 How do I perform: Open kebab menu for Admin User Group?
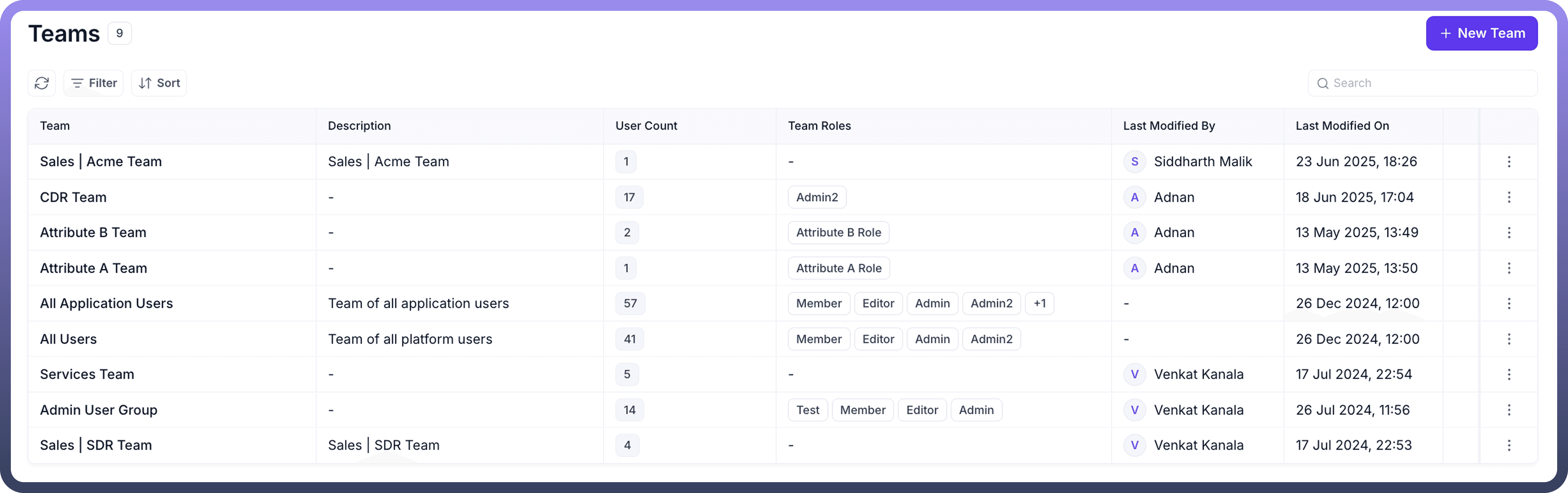pyautogui.click(x=1508, y=410)
